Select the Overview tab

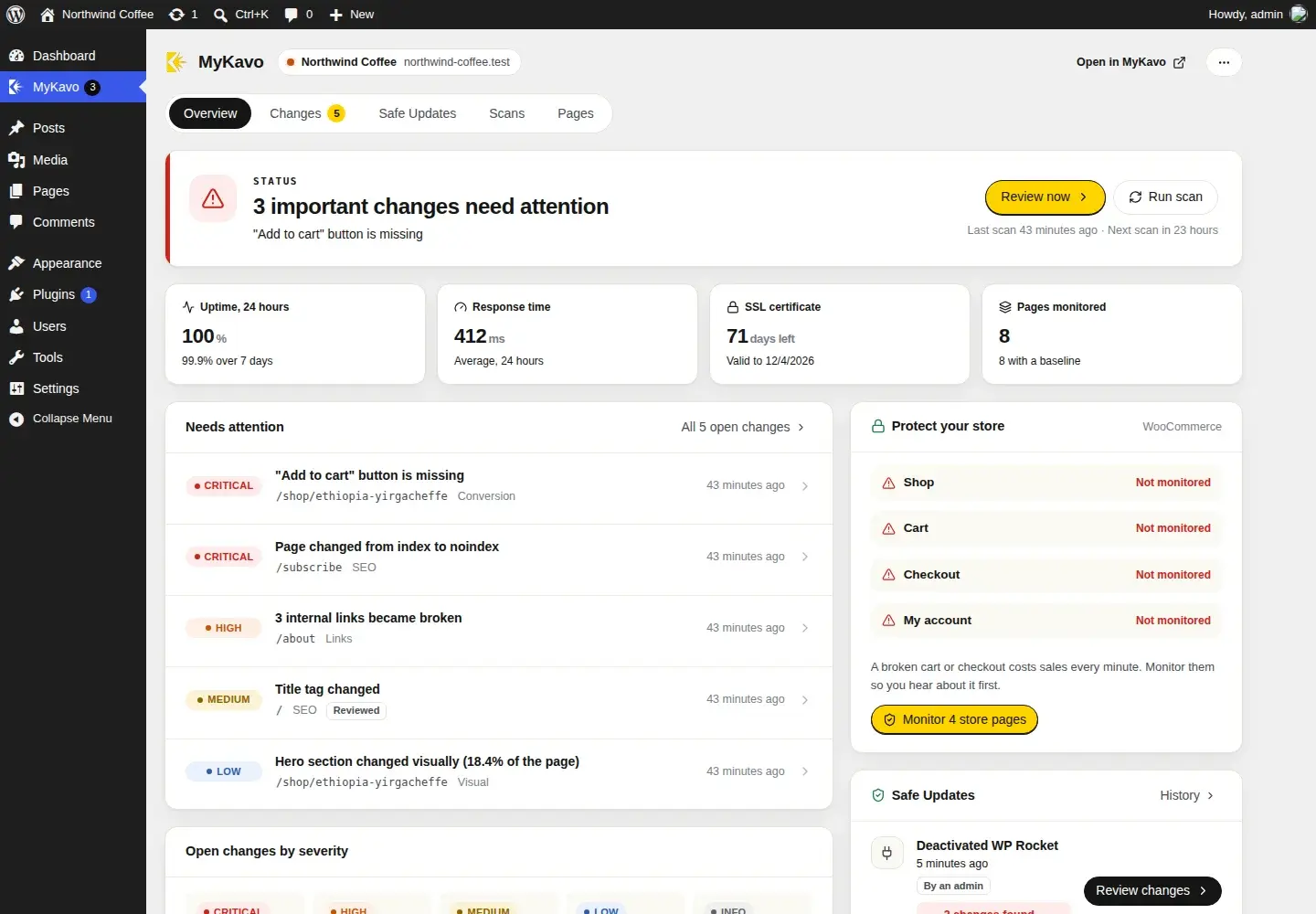[x=210, y=113]
